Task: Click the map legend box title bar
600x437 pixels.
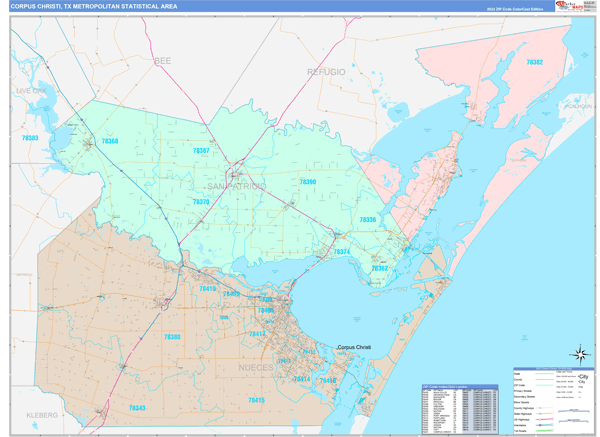Action: (553, 369)
